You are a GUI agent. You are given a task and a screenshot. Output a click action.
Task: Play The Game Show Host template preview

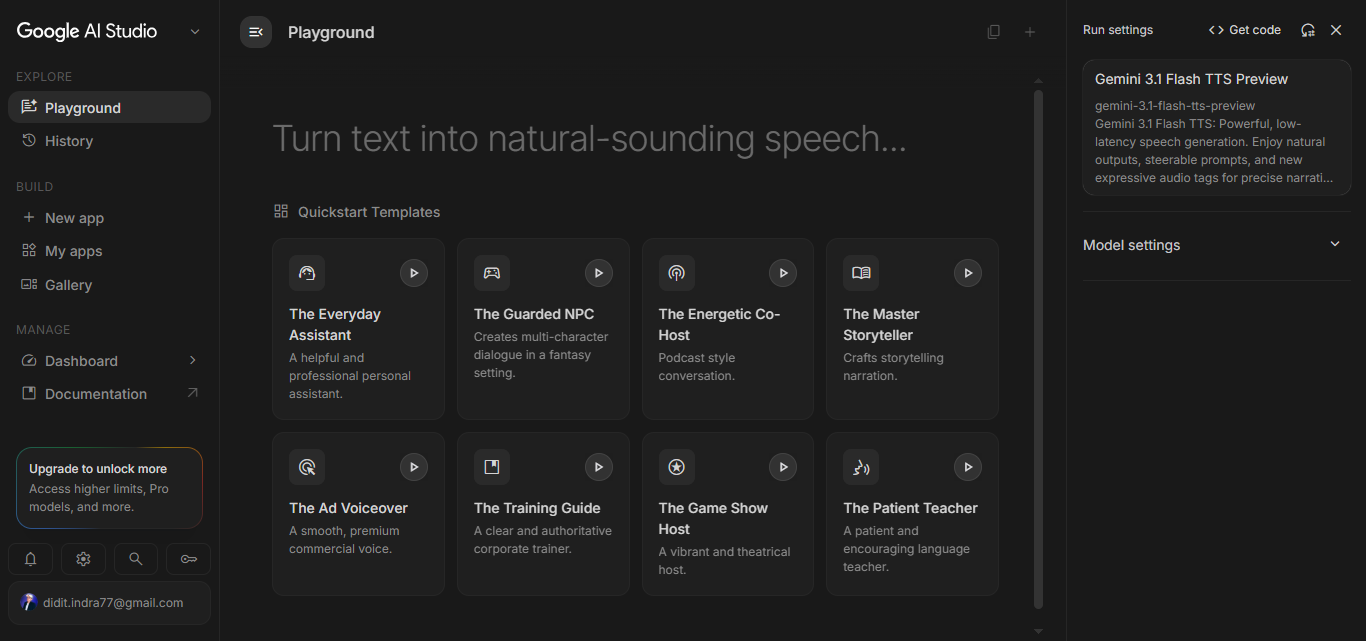(x=783, y=466)
